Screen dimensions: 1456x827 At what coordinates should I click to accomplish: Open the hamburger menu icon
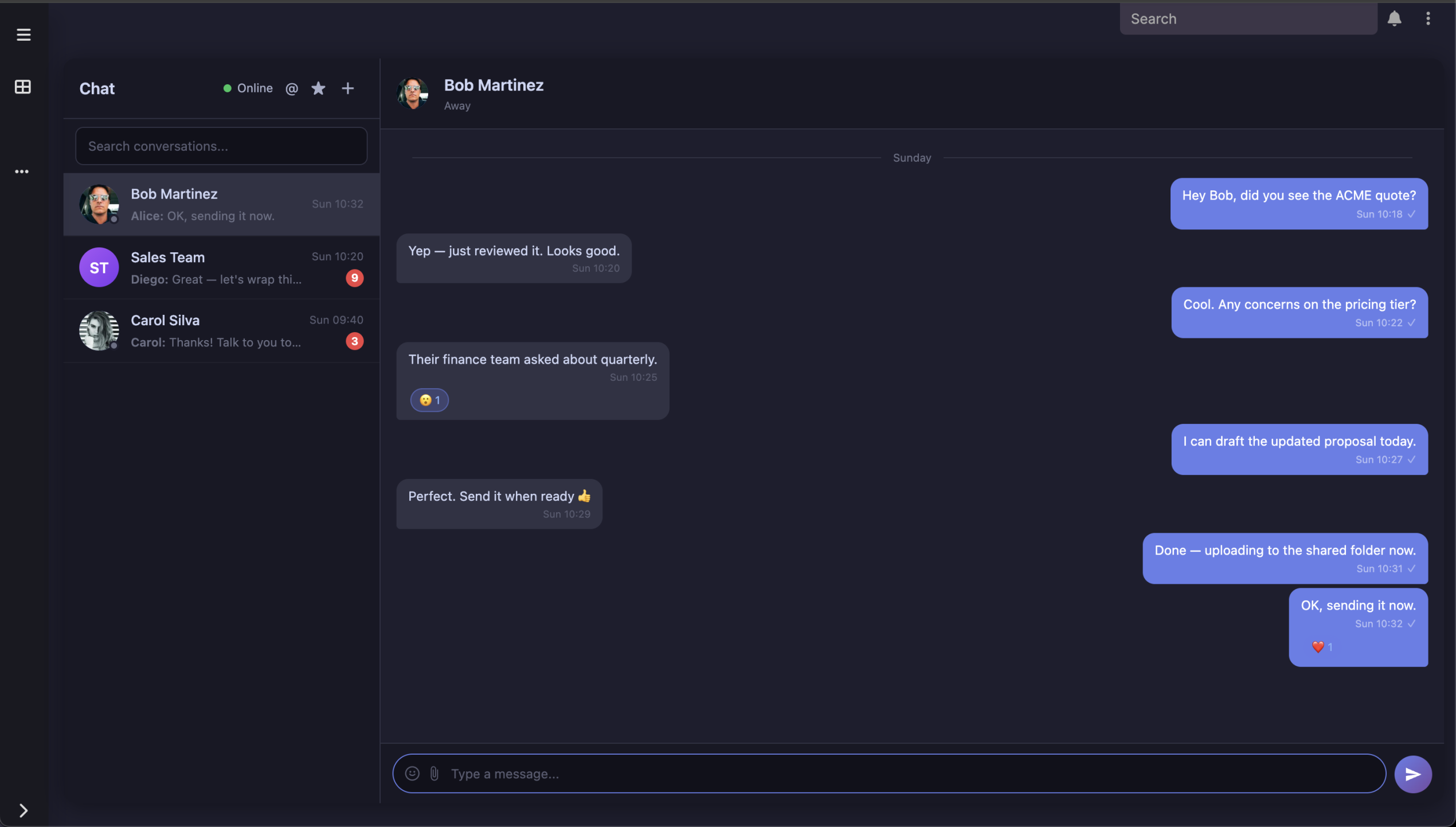(24, 34)
